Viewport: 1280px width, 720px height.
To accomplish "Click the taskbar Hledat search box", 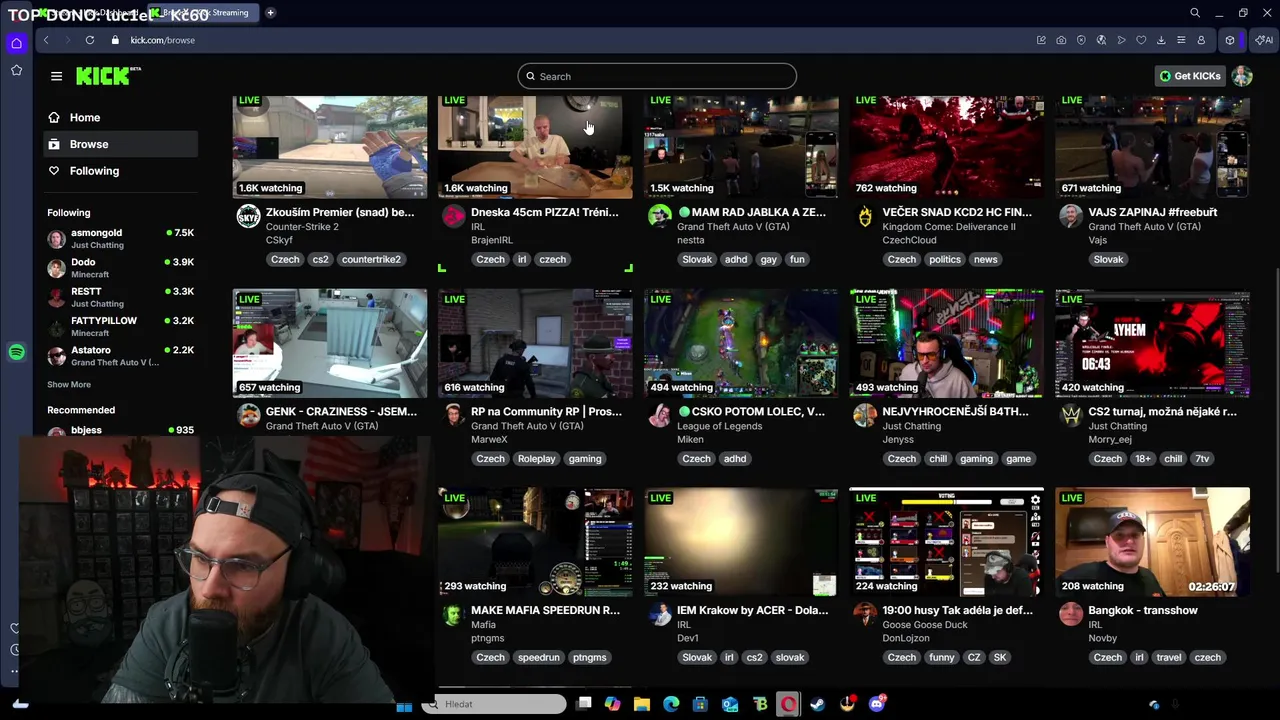I will (494, 704).
